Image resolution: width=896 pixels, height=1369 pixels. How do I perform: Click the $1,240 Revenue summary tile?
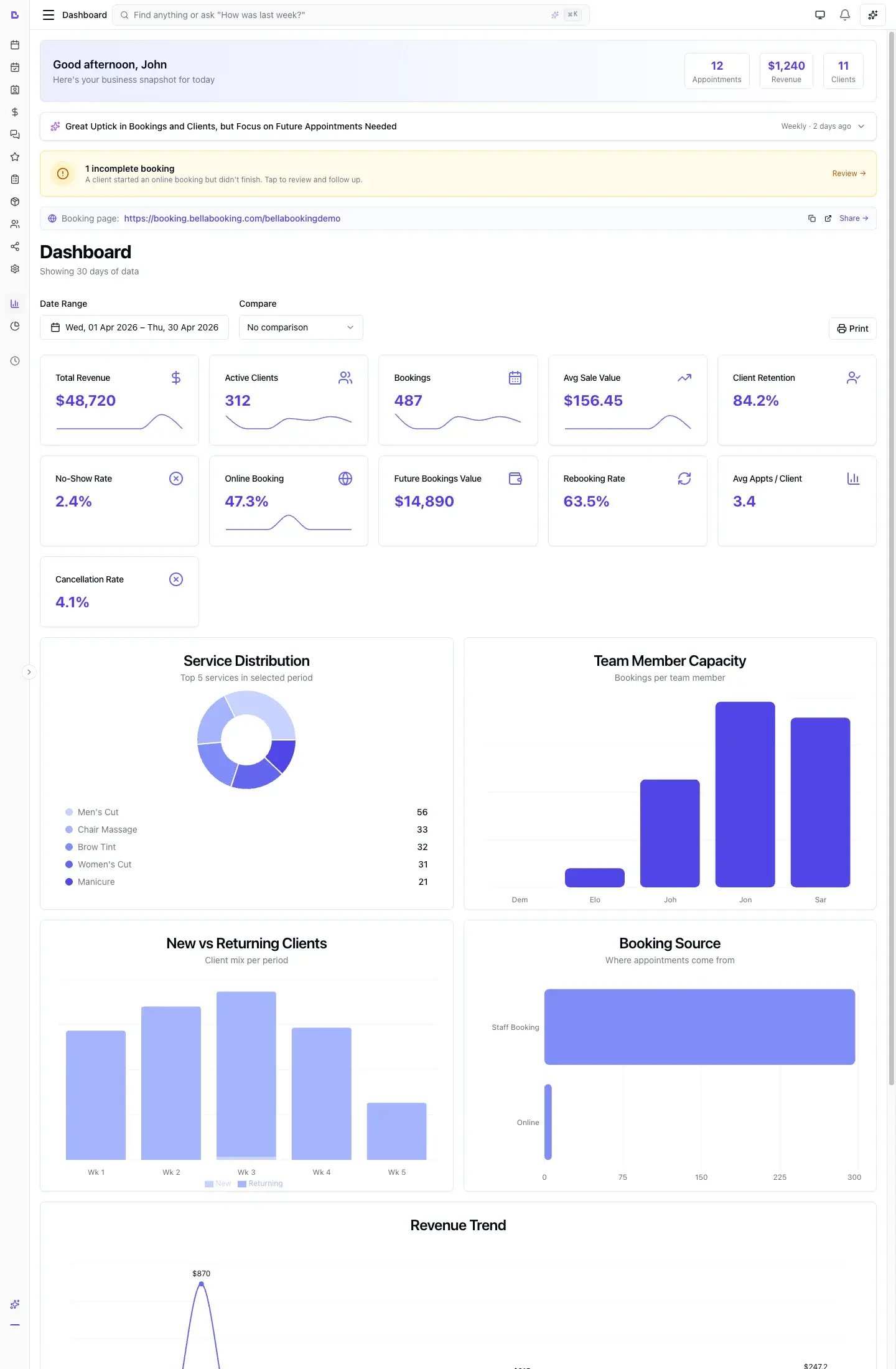pyautogui.click(x=786, y=71)
